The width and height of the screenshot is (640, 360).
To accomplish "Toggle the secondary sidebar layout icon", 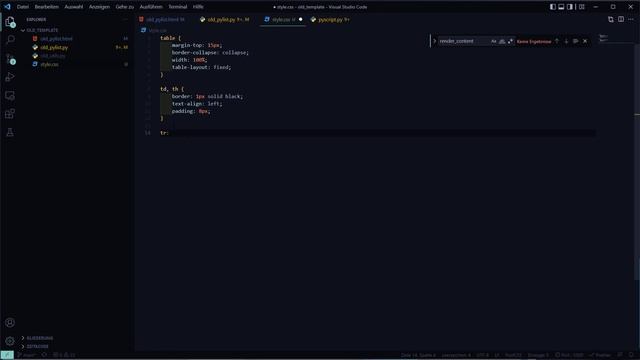I will [570, 7].
